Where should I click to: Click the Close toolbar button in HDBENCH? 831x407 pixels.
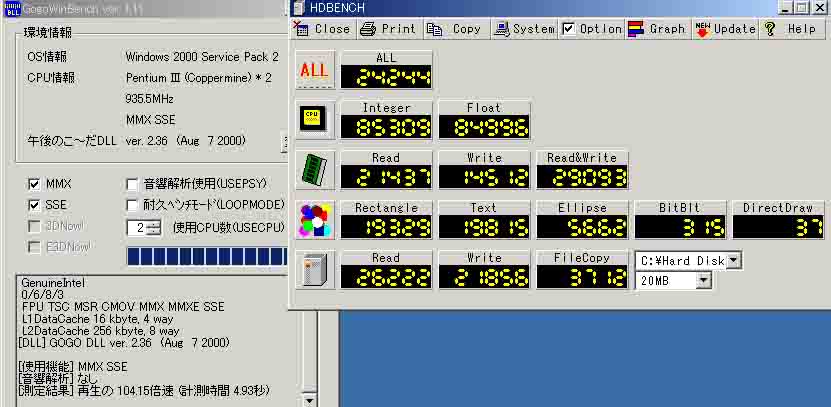click(x=323, y=29)
